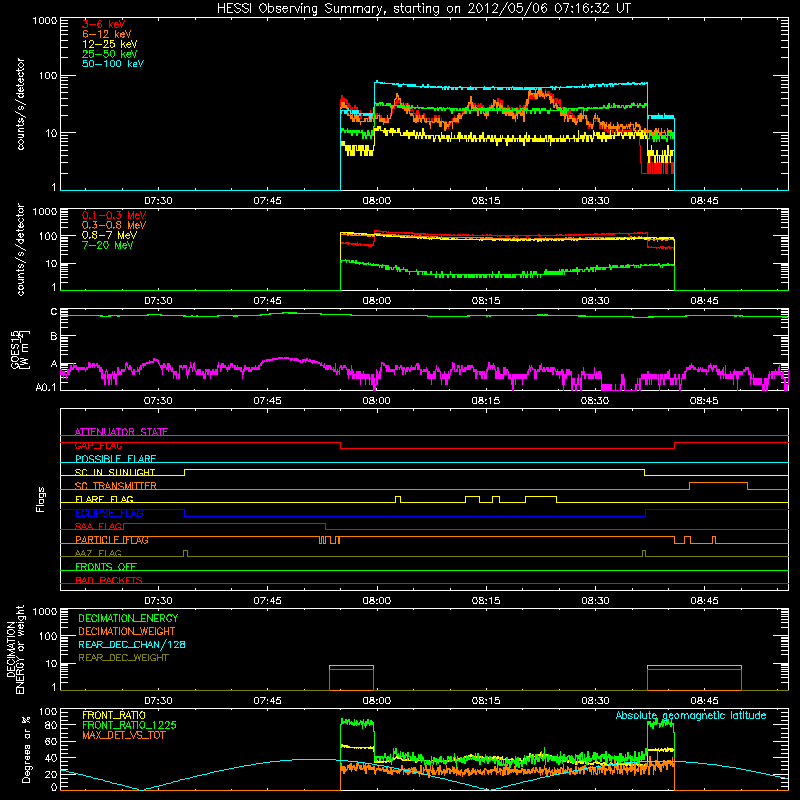The image size is (800, 800).
Task: Pick the yellow 12-25 keV legend label
Action: tap(110, 44)
